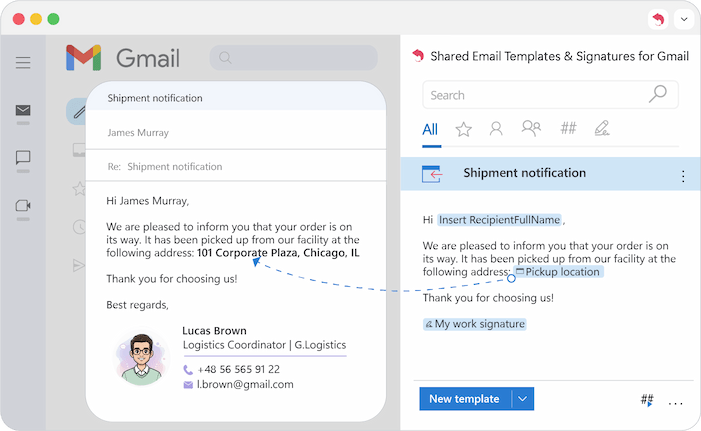Click the Inbox icon in Gmail left menu
The image size is (701, 431).
(79, 150)
